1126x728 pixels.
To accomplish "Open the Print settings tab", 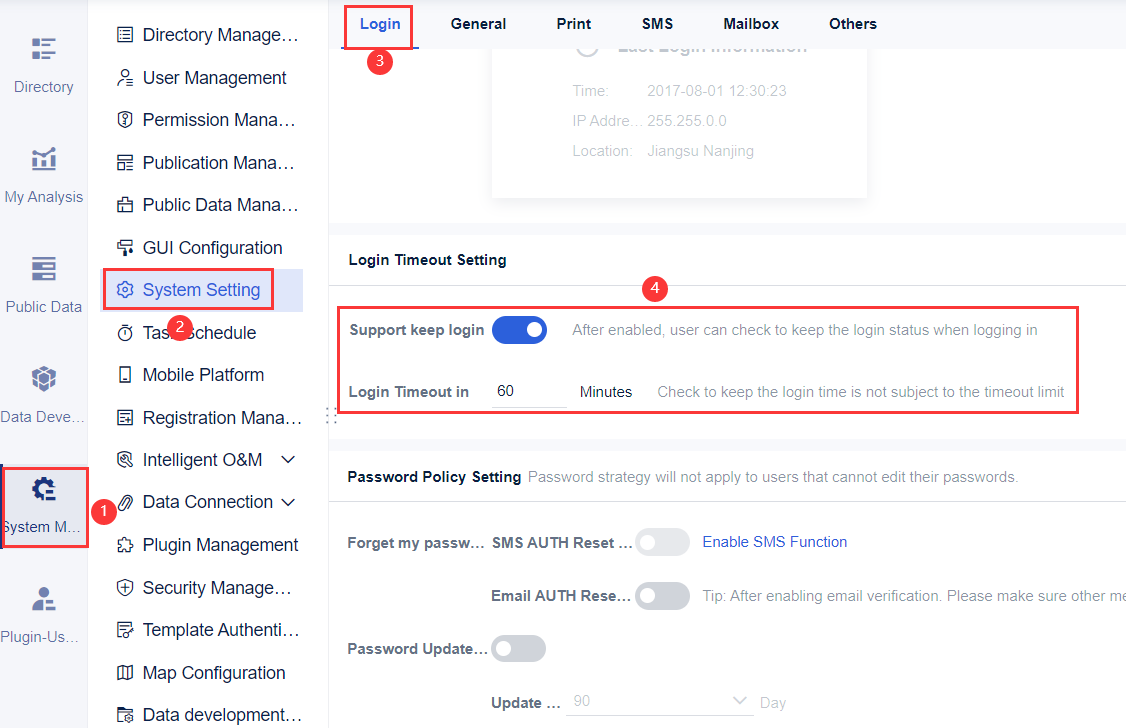I will [573, 23].
